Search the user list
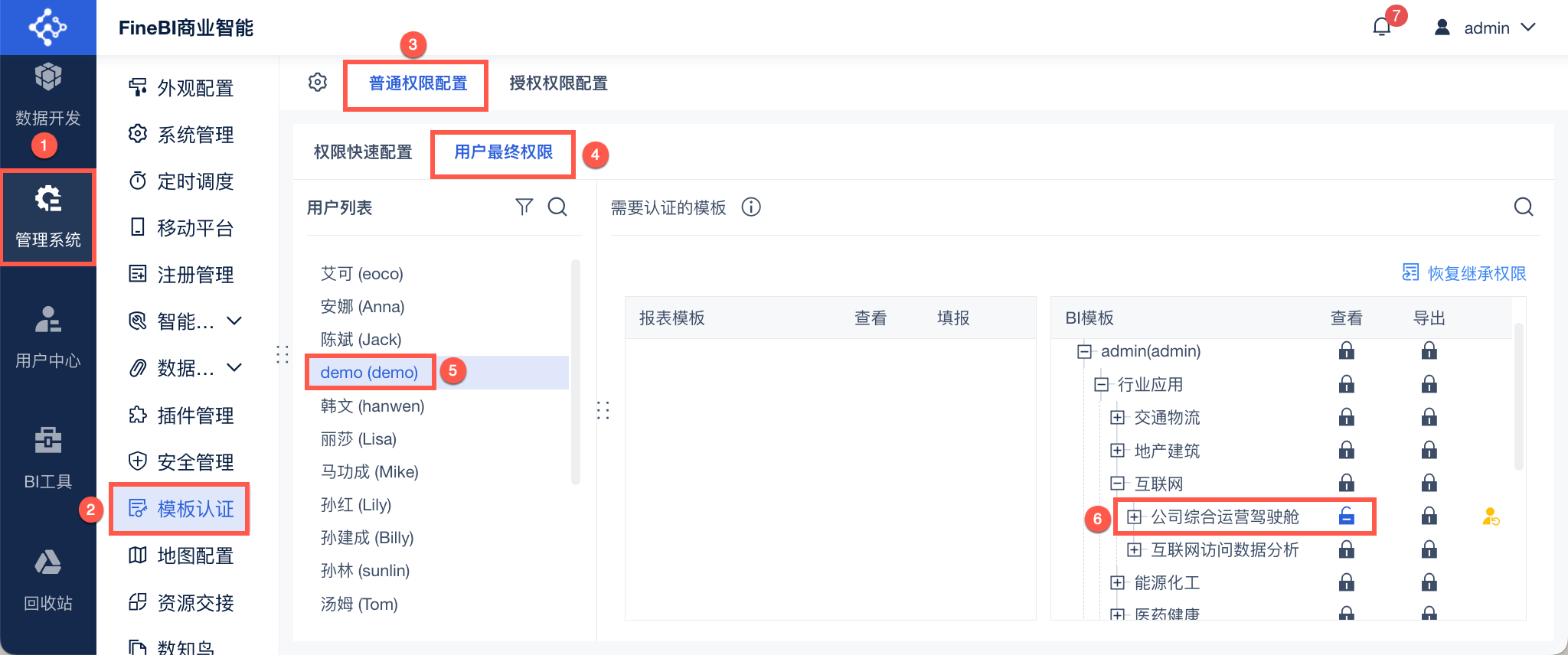1568x655 pixels. [x=557, y=207]
